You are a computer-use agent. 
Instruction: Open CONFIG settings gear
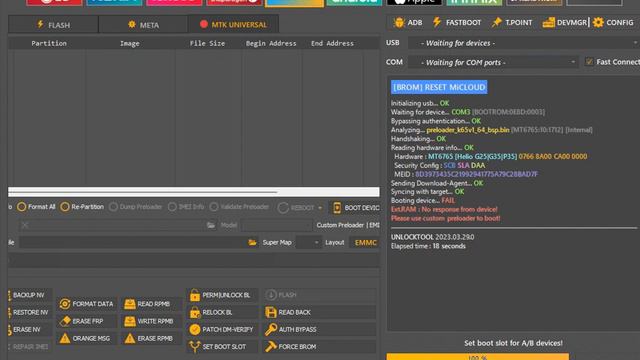(613, 22)
